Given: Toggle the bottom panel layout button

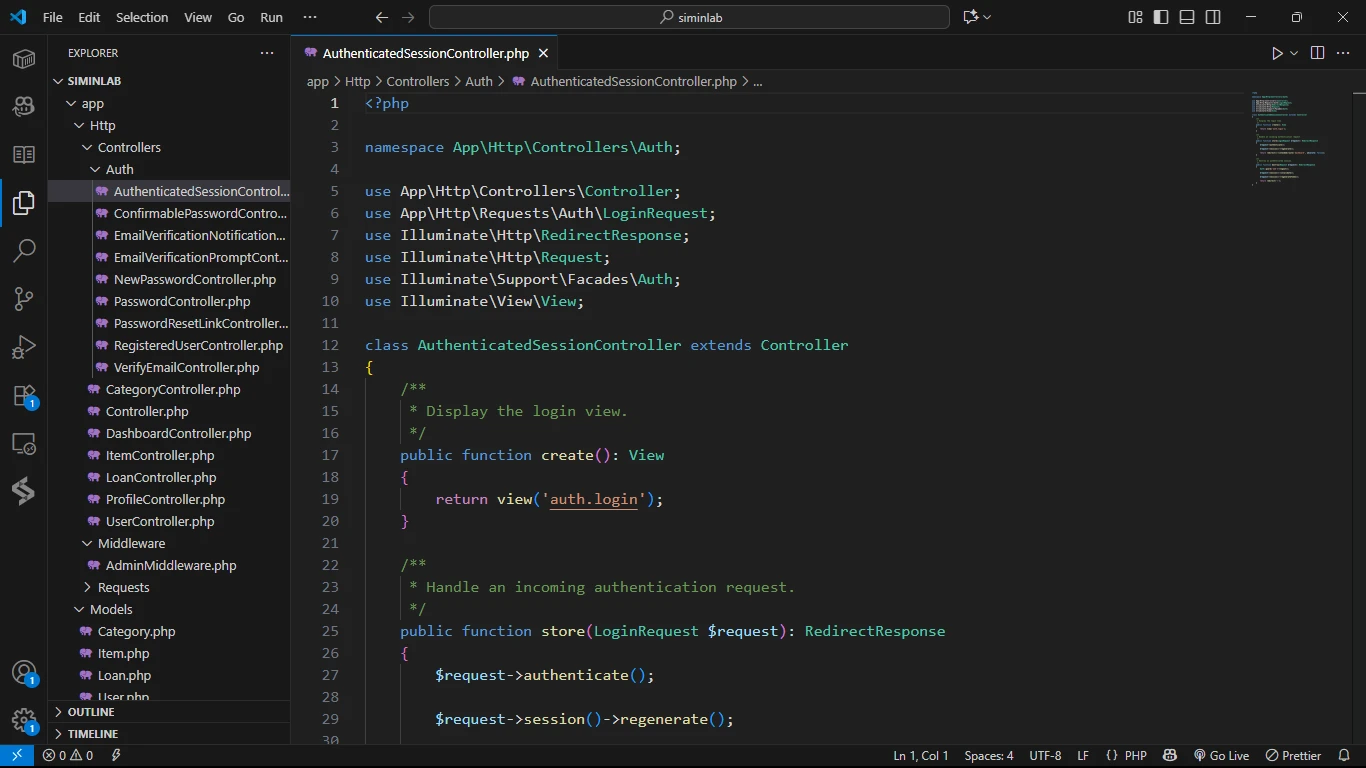Looking at the screenshot, I should pyautogui.click(x=1187, y=17).
